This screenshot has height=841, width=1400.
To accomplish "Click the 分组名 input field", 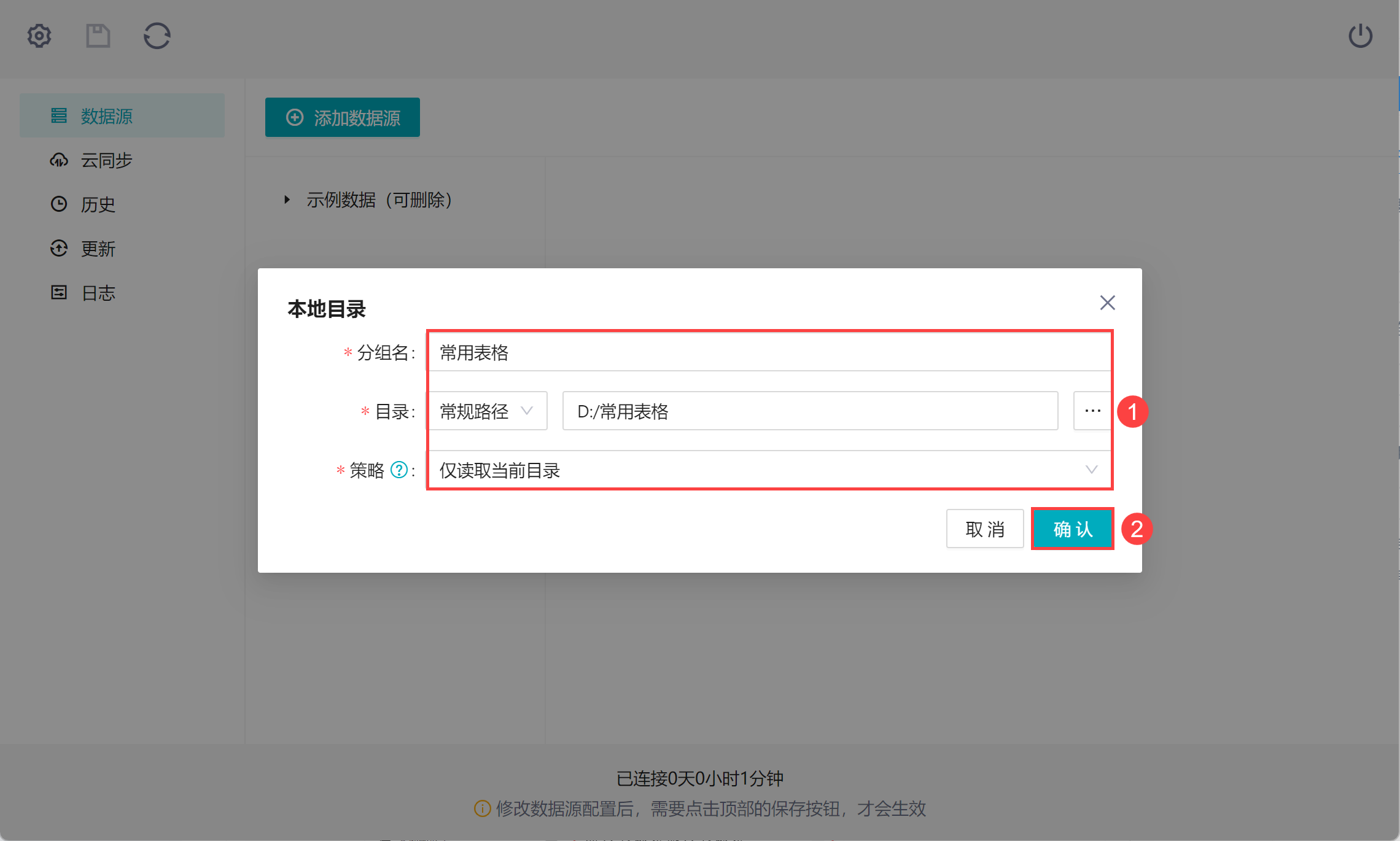I will click(769, 352).
